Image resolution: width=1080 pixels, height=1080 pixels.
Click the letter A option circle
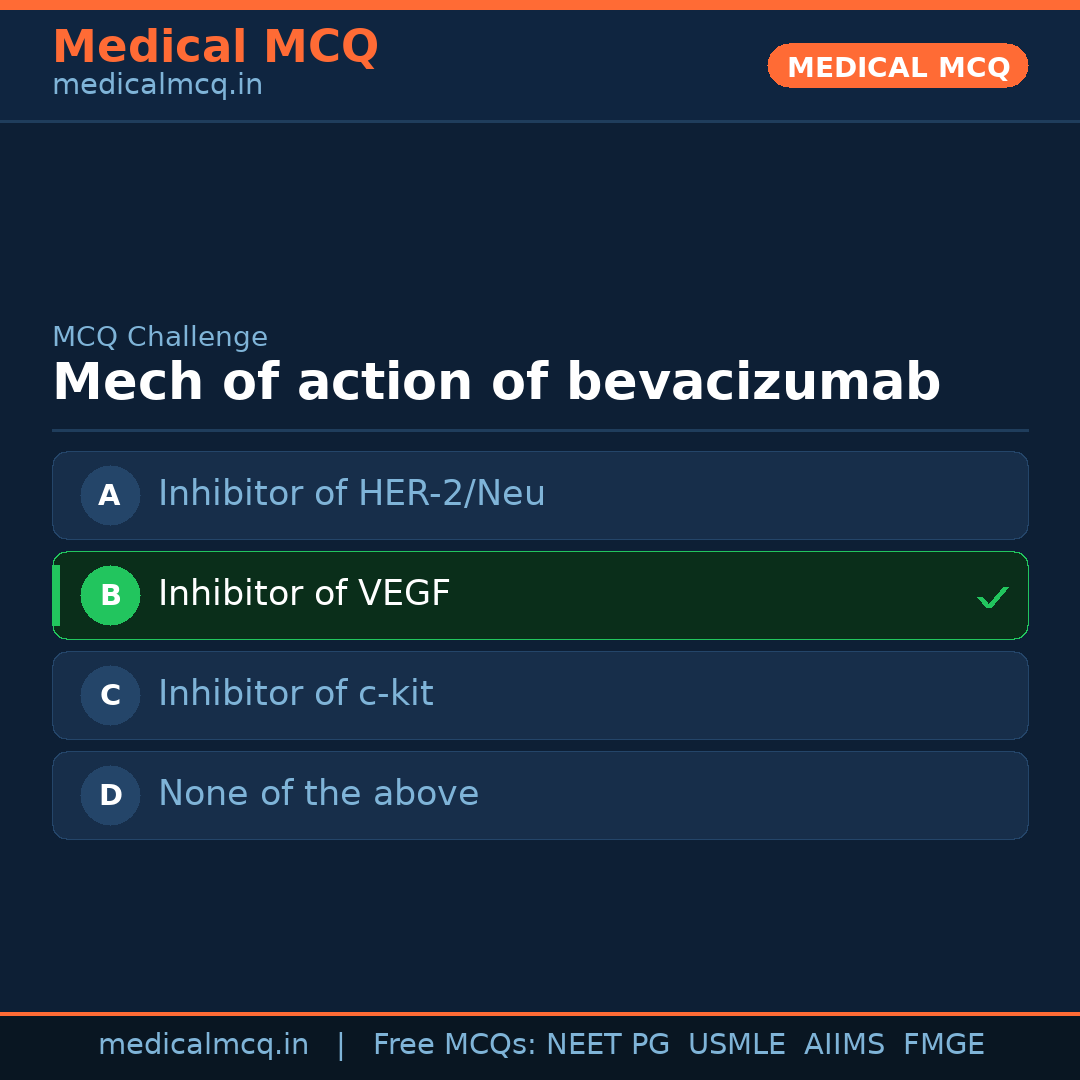(x=110, y=495)
